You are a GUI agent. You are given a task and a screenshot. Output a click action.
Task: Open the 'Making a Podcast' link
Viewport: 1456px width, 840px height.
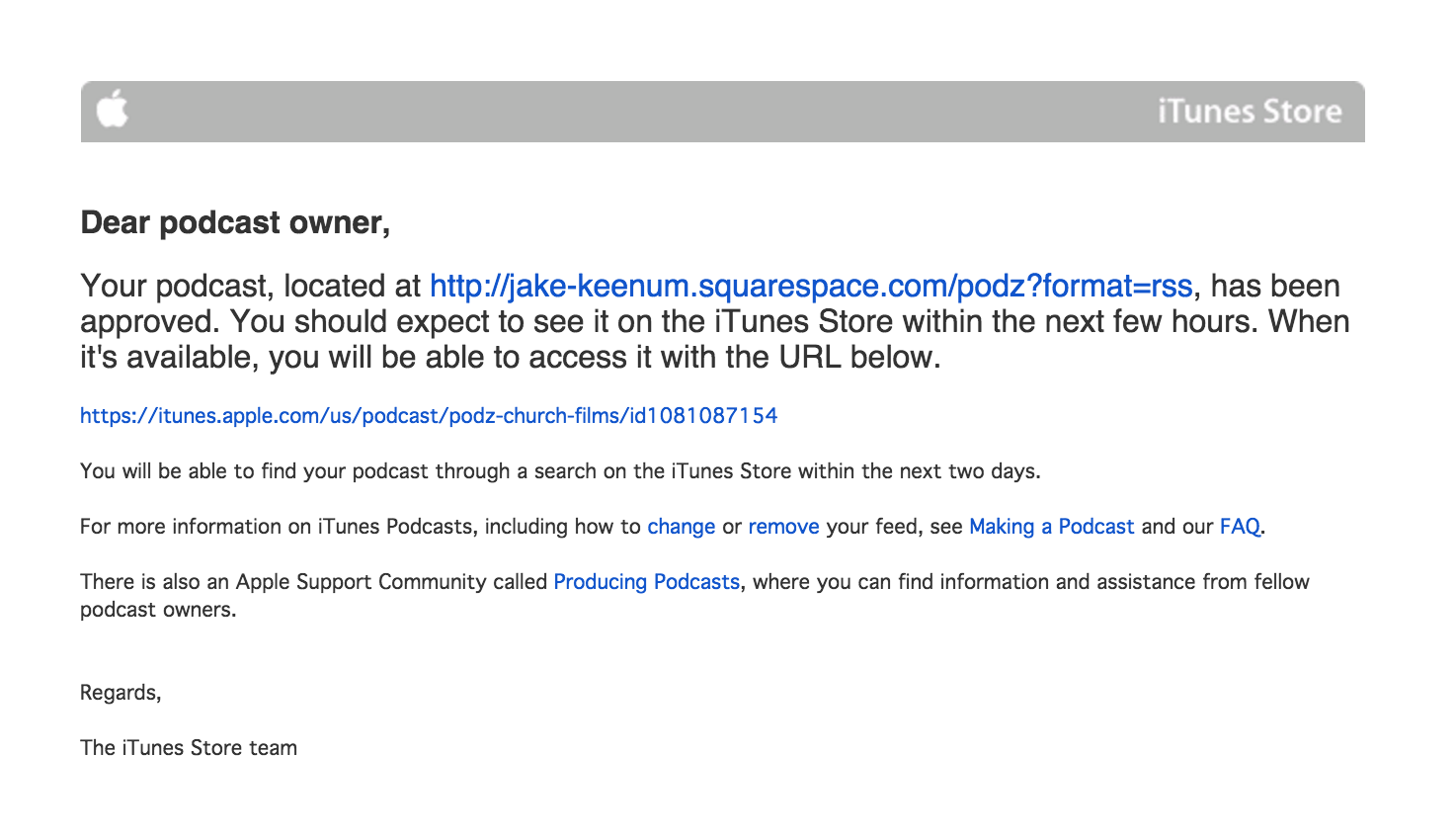(1051, 527)
